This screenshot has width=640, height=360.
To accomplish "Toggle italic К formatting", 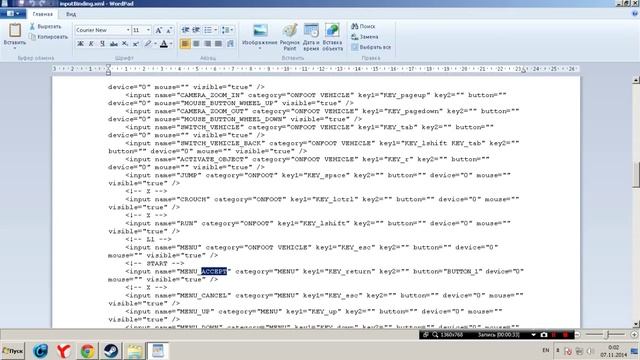I will (x=91, y=44).
